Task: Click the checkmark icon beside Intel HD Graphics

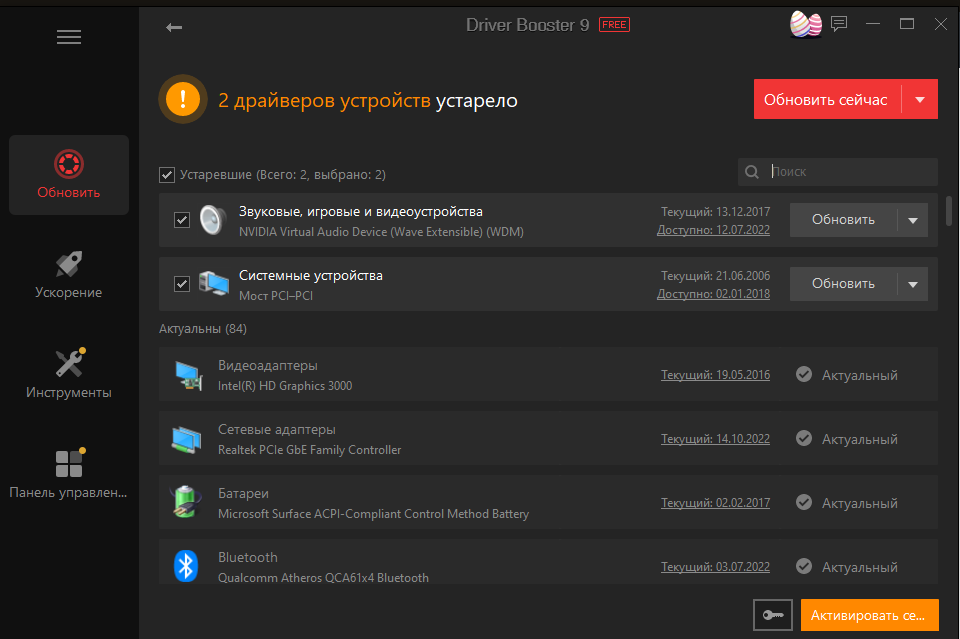Action: click(x=804, y=374)
